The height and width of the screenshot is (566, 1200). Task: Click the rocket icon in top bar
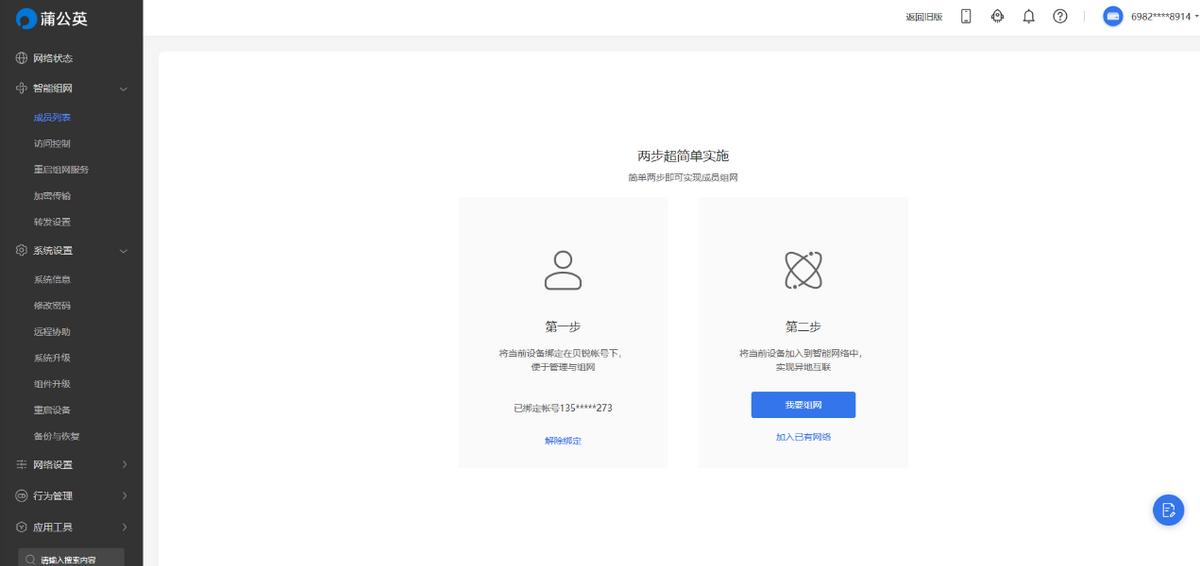point(997,16)
